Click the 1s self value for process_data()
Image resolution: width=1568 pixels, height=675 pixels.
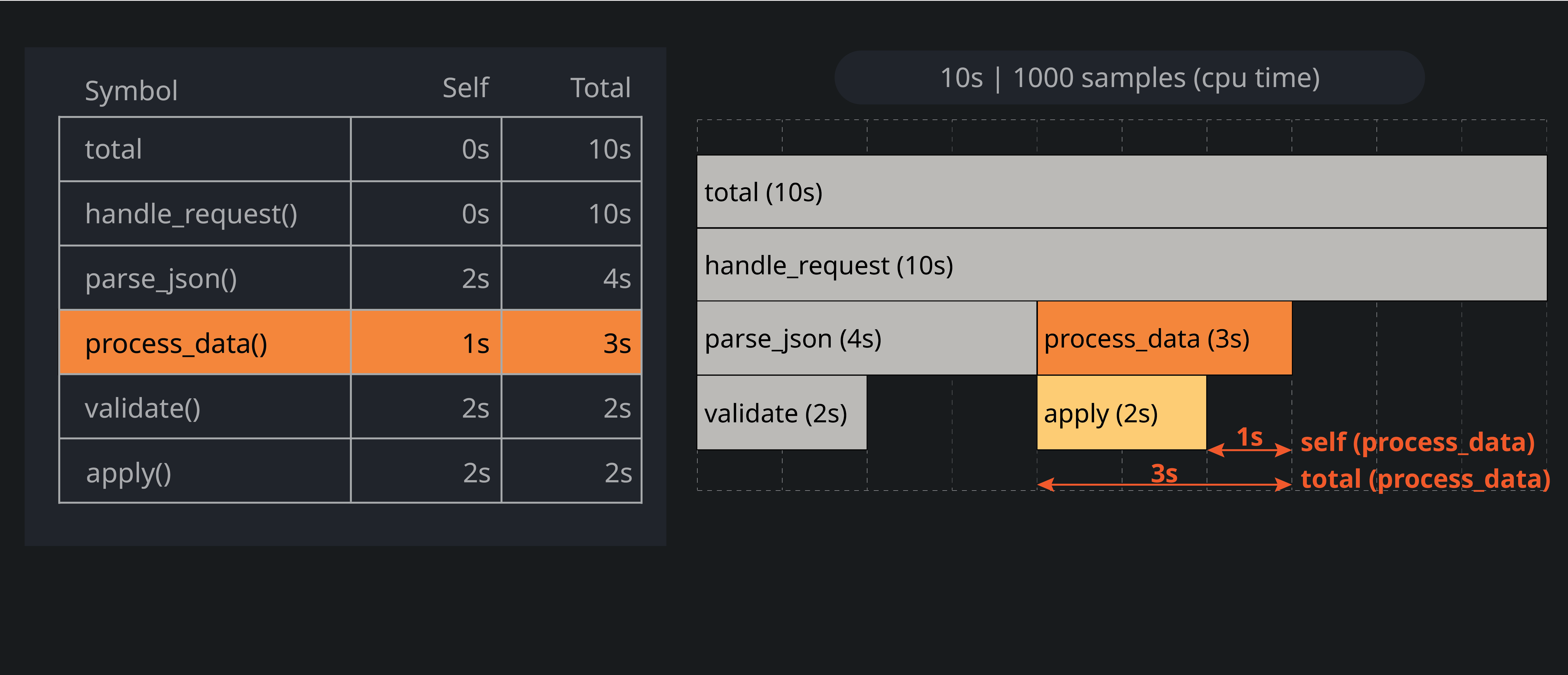[475, 343]
